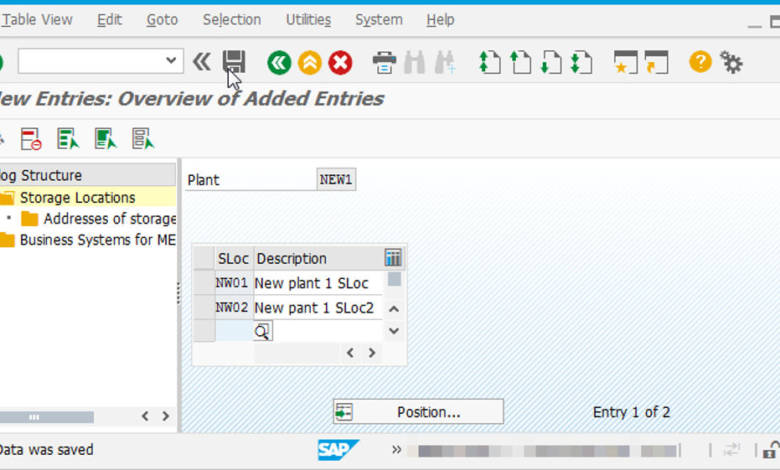Screen dimensions: 780x470
Task: Select row NW01 via row selector
Action: point(204,283)
